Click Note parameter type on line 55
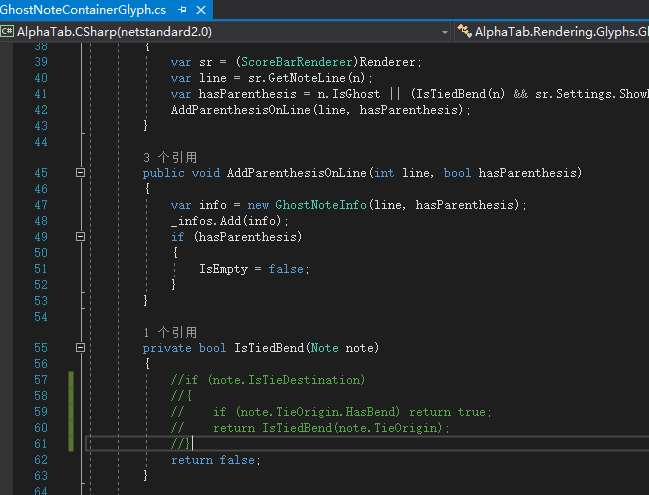Screen dimensions: 649x495 click(x=324, y=348)
